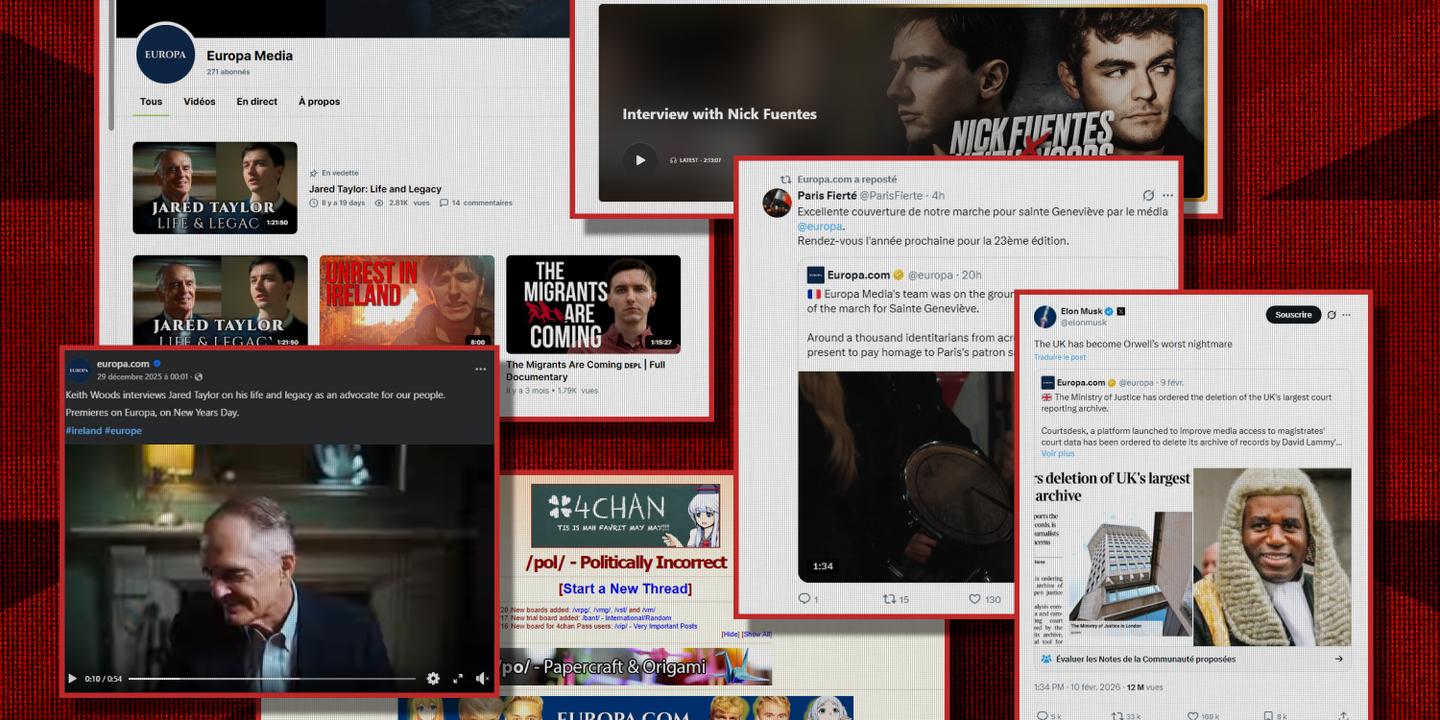
Task: Reply to Elon Musk's post
Action: 1043,715
